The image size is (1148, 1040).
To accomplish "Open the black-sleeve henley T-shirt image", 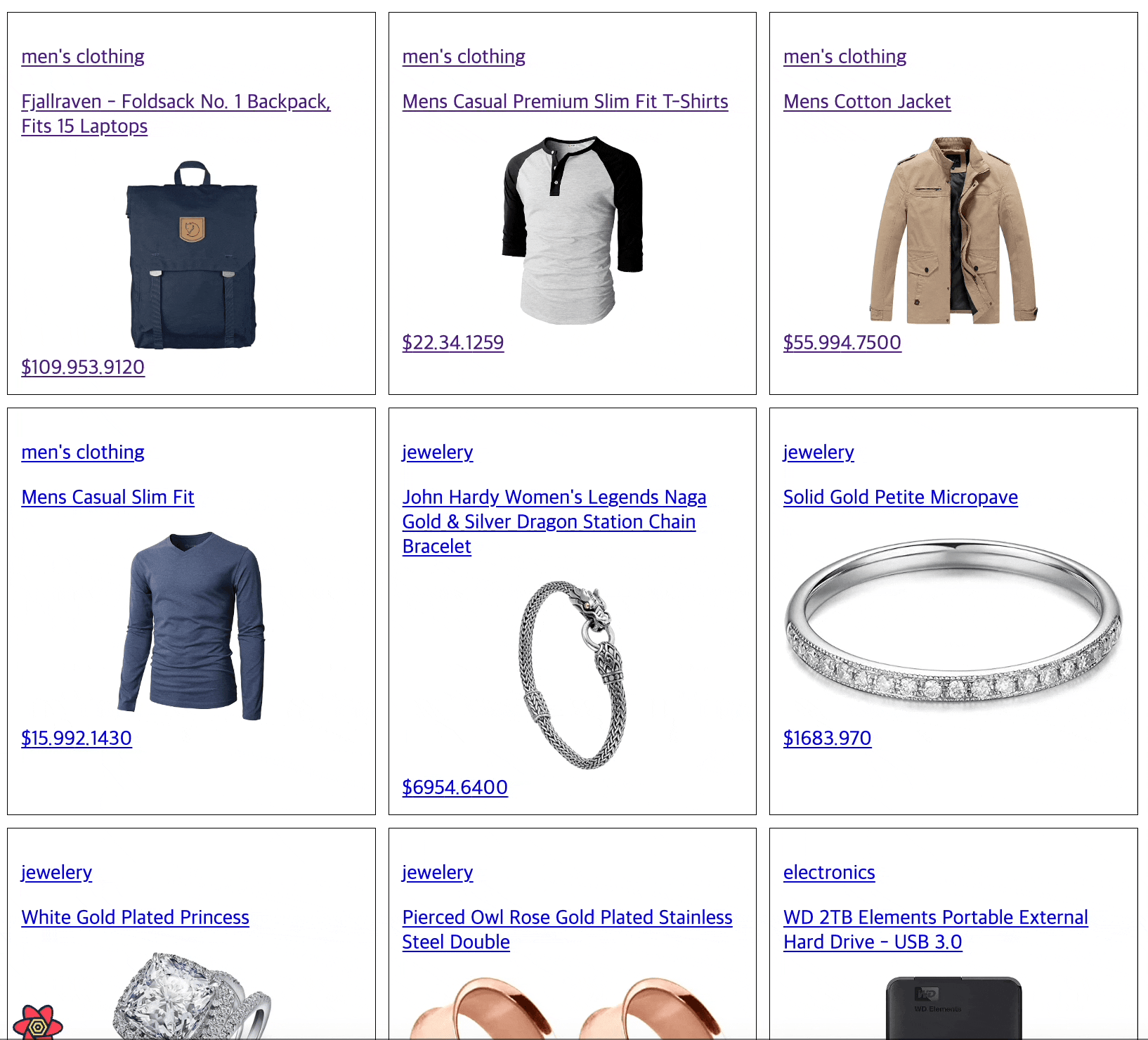I will [573, 230].
